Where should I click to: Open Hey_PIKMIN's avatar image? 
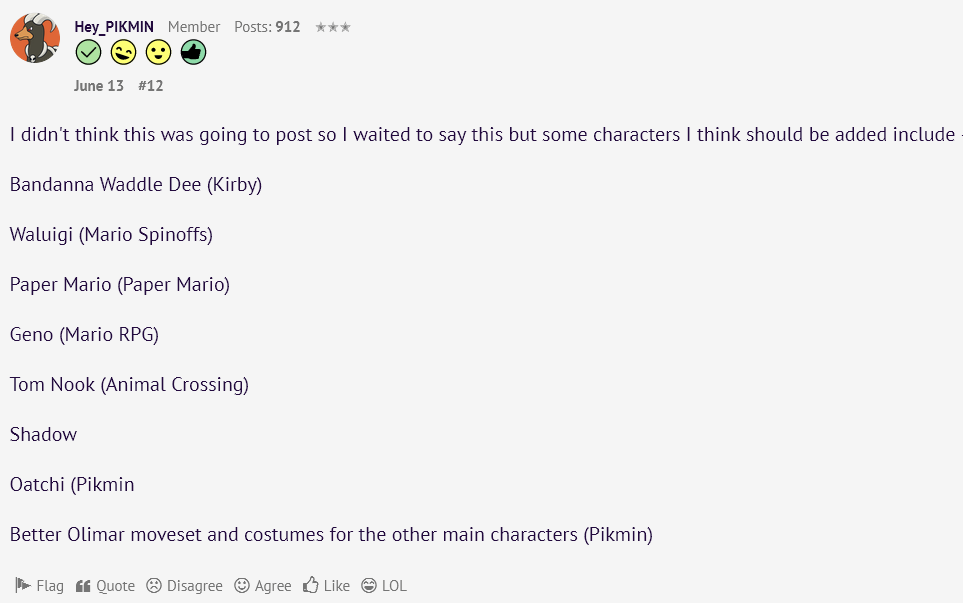tap(35, 38)
